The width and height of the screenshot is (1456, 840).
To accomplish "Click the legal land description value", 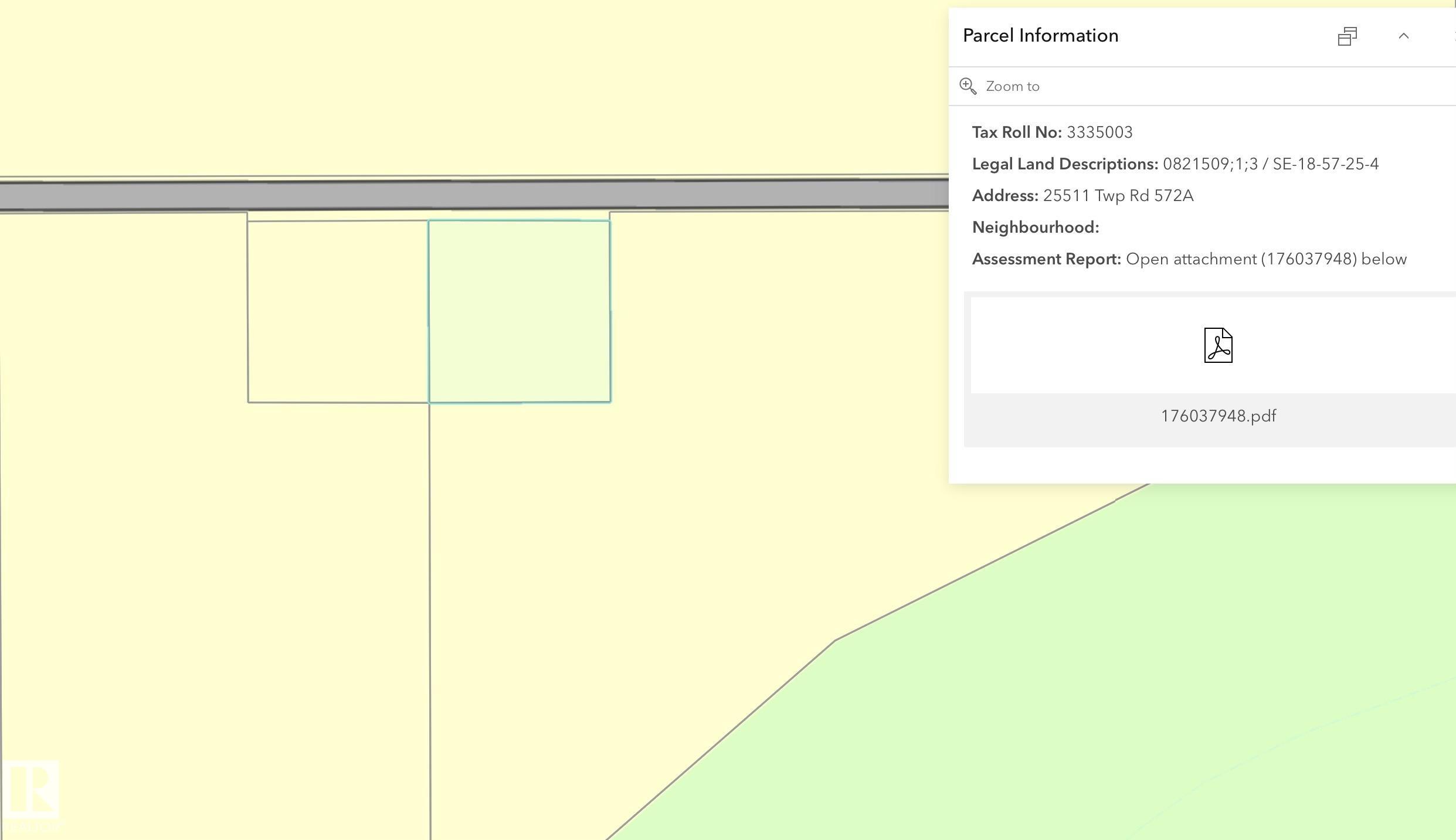I will (x=1270, y=164).
